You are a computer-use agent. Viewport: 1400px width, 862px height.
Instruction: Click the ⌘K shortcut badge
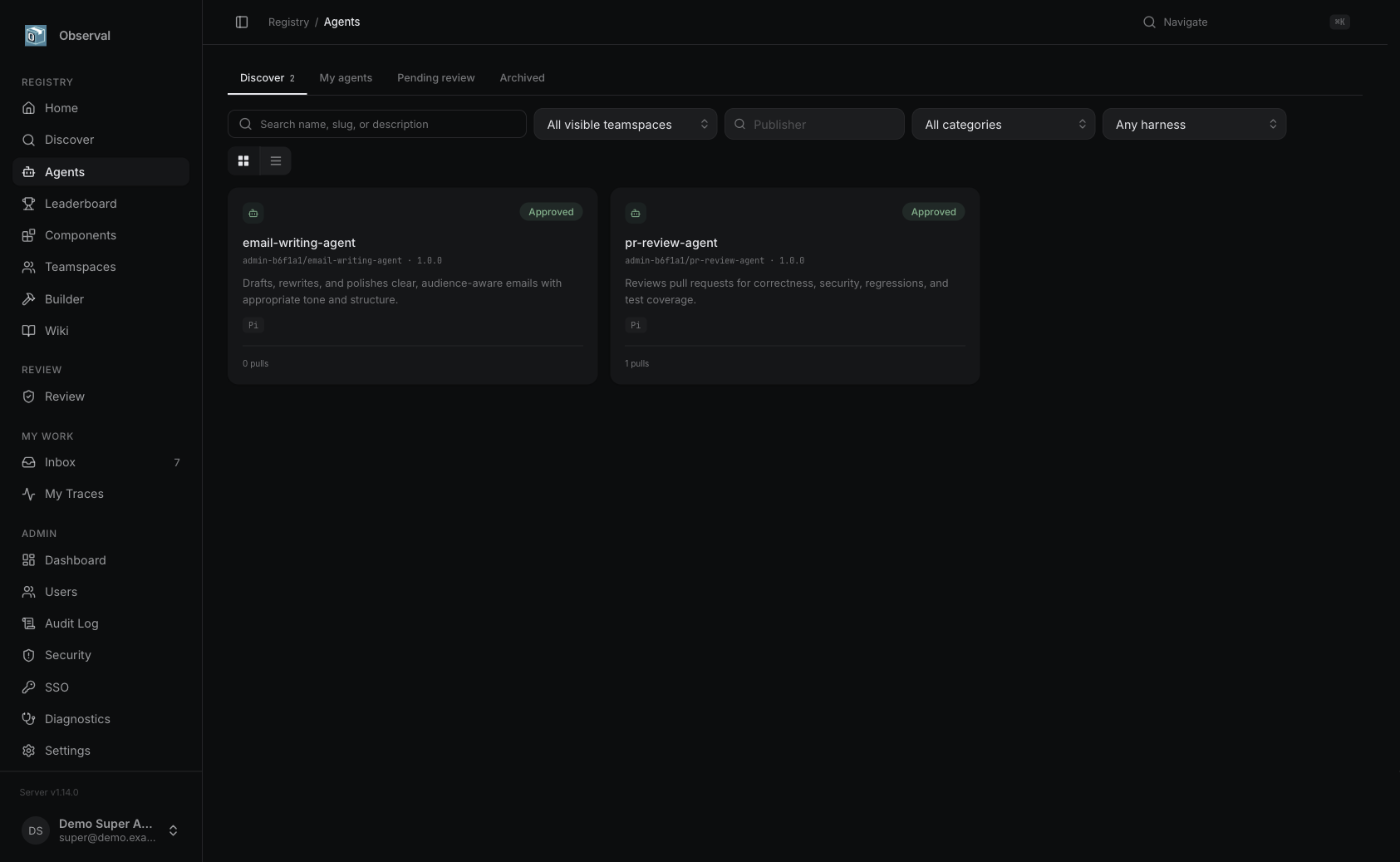[x=1339, y=22]
